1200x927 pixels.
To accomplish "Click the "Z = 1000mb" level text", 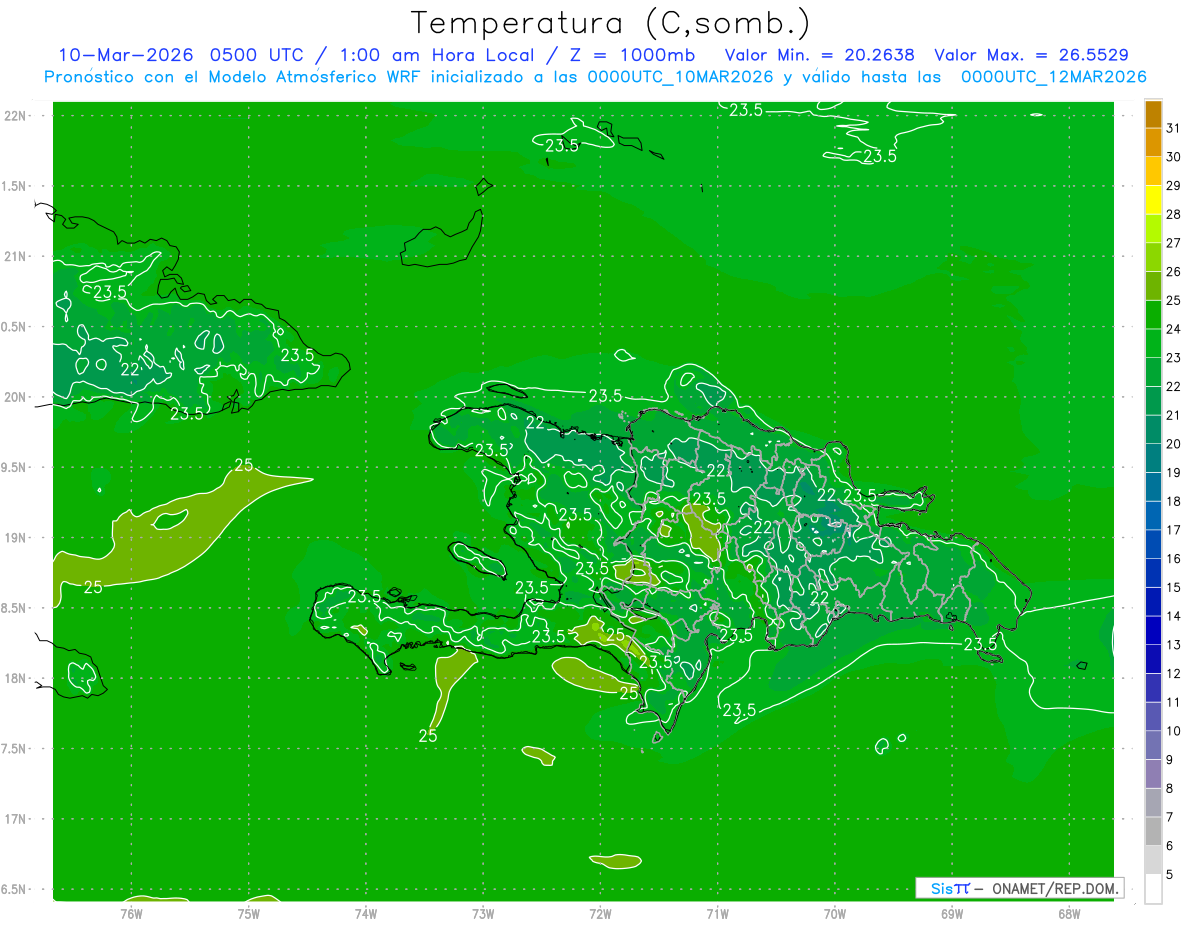I will 633,55.
